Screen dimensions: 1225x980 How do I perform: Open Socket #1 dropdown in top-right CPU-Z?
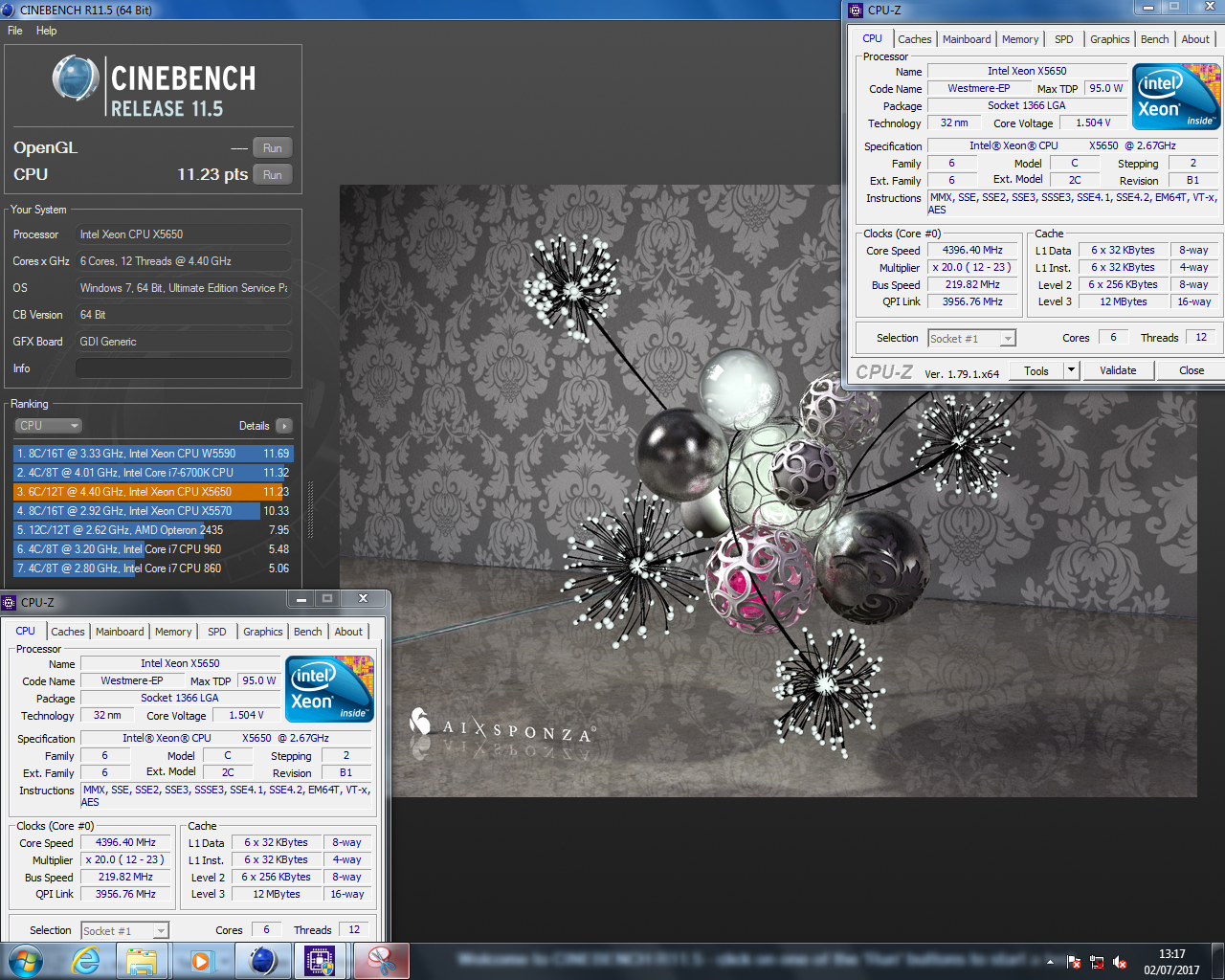click(x=971, y=339)
